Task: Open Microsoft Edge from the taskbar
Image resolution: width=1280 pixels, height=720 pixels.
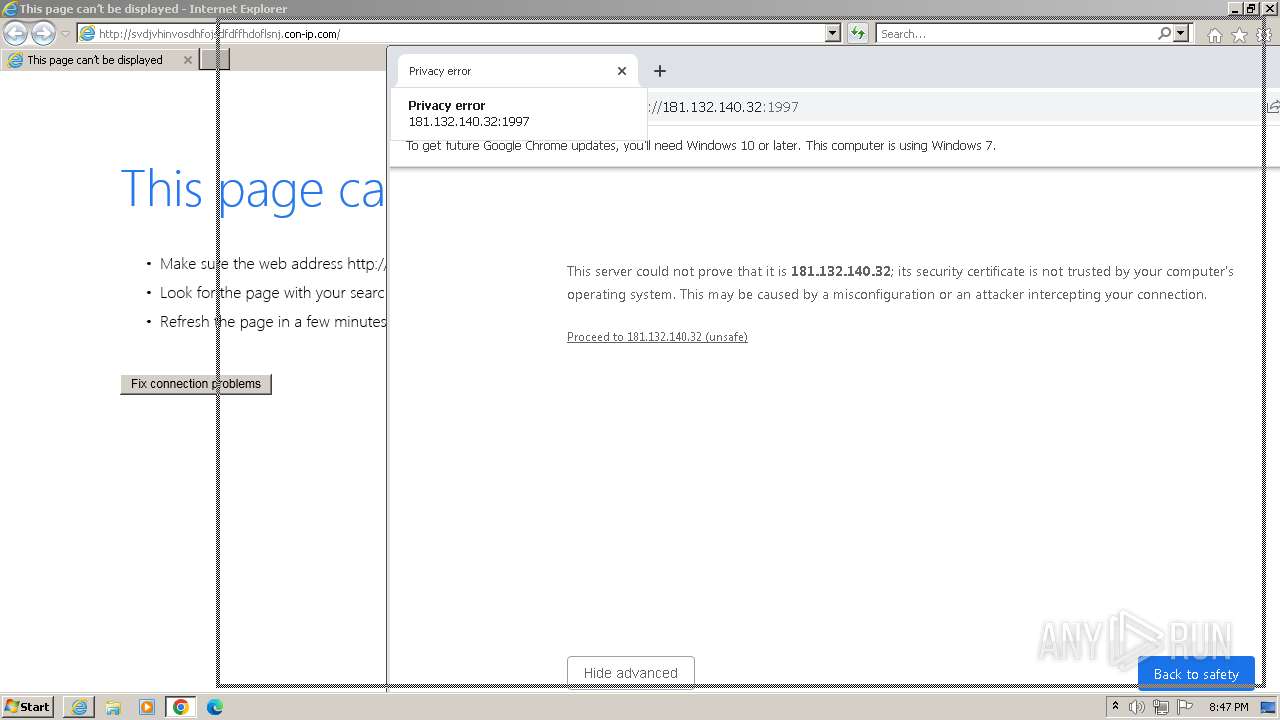Action: [215, 707]
